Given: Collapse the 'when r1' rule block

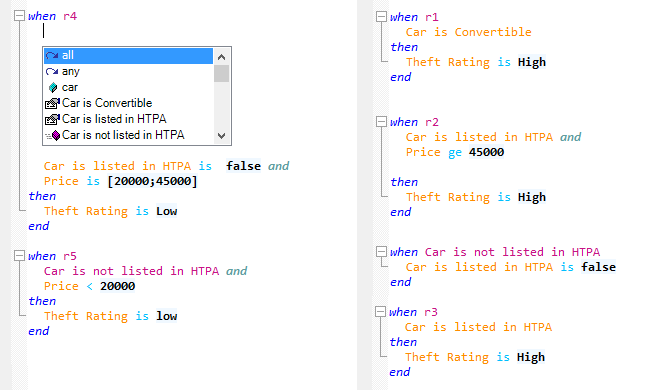Looking at the screenshot, I should [x=381, y=17].
